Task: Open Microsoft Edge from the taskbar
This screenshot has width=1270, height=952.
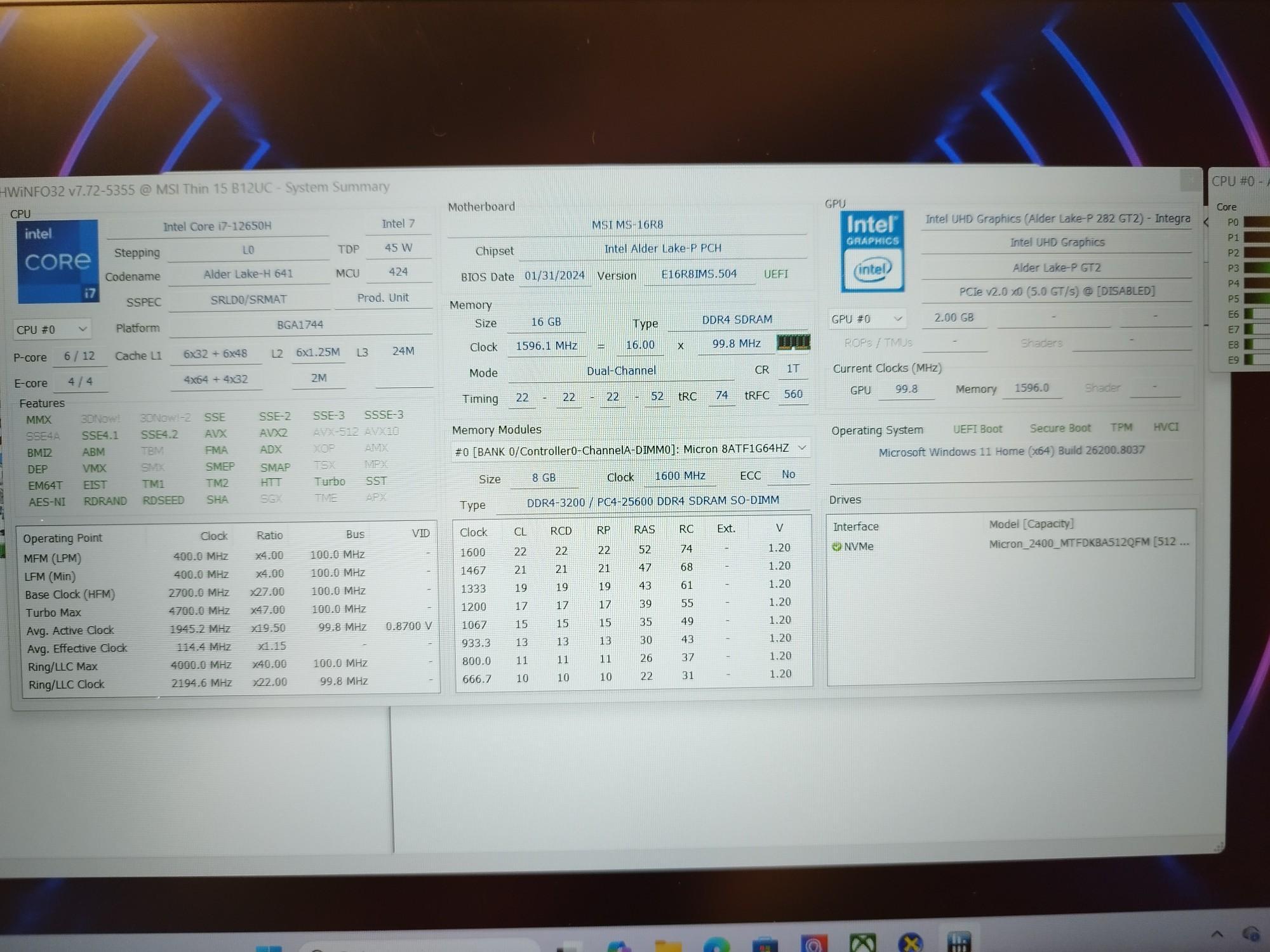Action: point(716,946)
